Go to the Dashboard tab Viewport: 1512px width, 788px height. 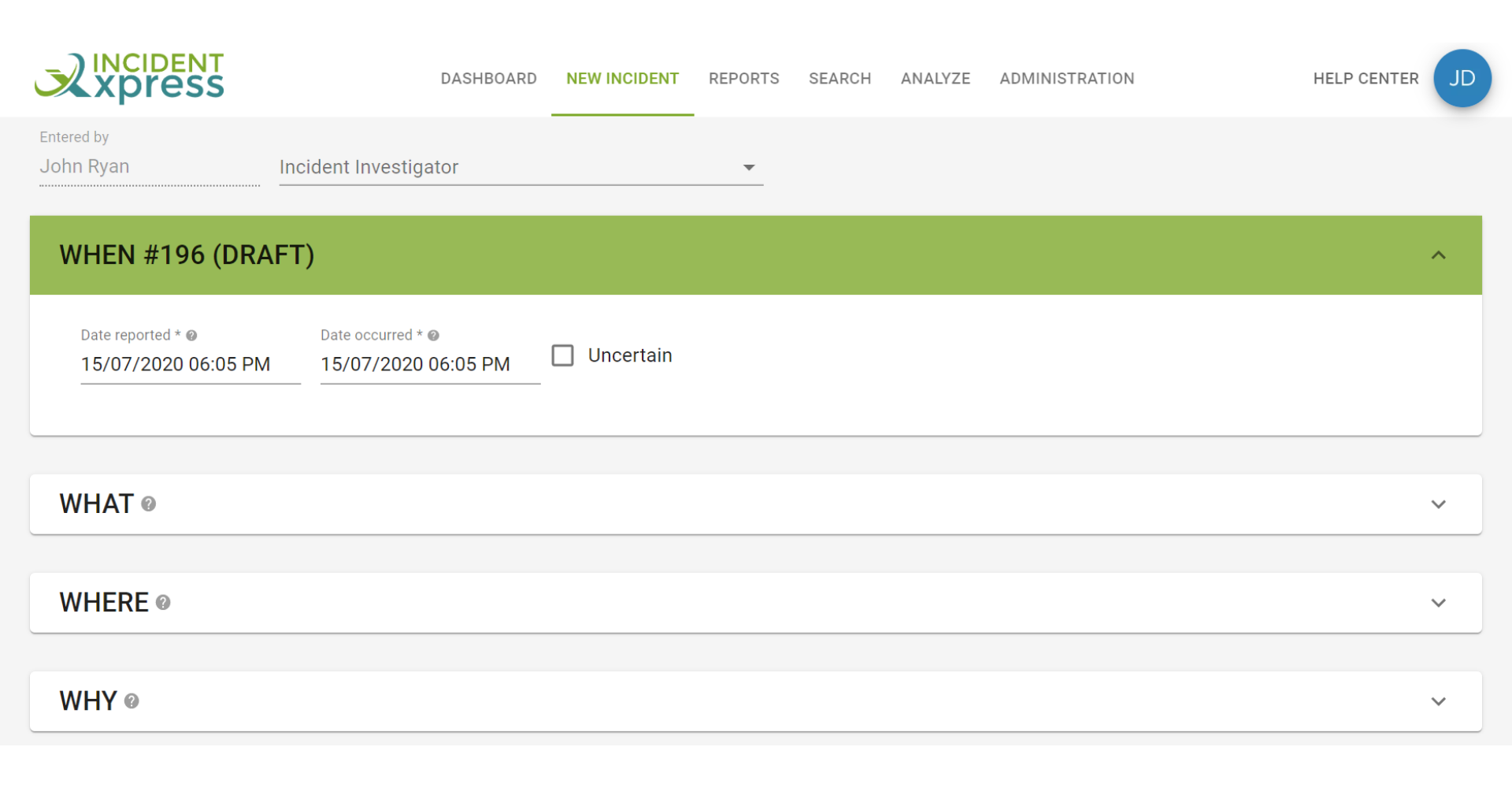488,79
